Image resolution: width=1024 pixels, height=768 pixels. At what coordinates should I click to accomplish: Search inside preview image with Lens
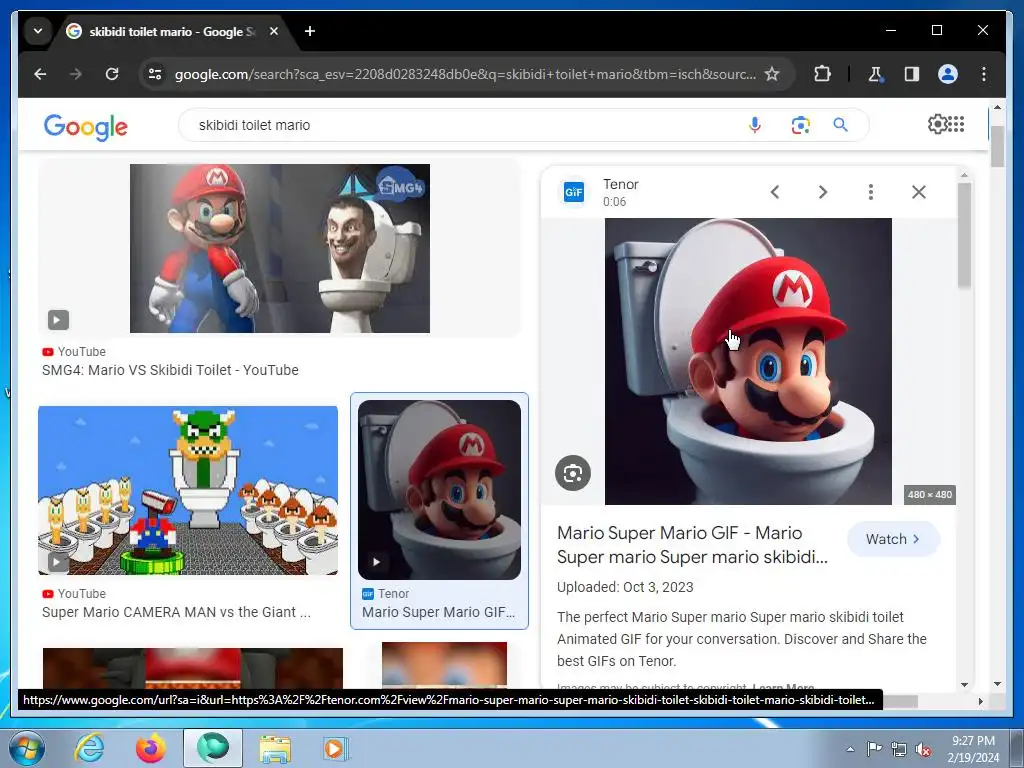573,473
